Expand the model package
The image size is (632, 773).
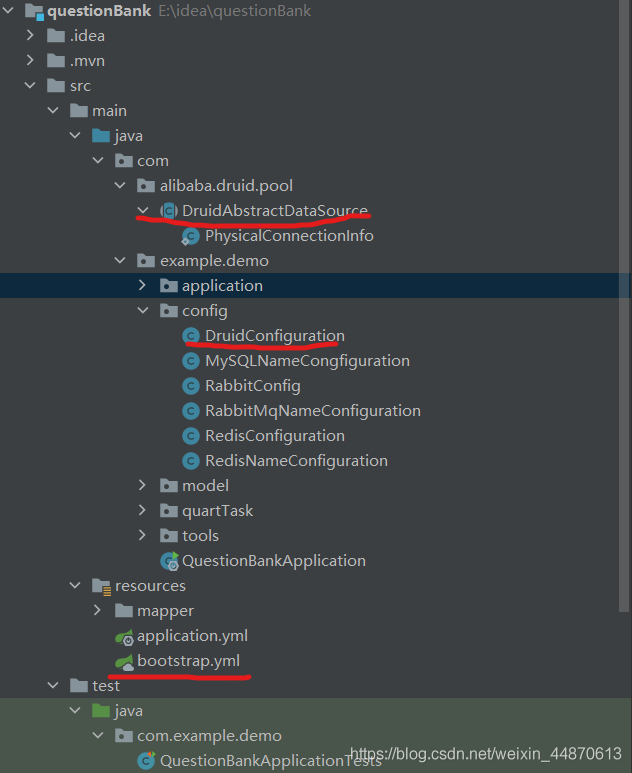coord(142,485)
